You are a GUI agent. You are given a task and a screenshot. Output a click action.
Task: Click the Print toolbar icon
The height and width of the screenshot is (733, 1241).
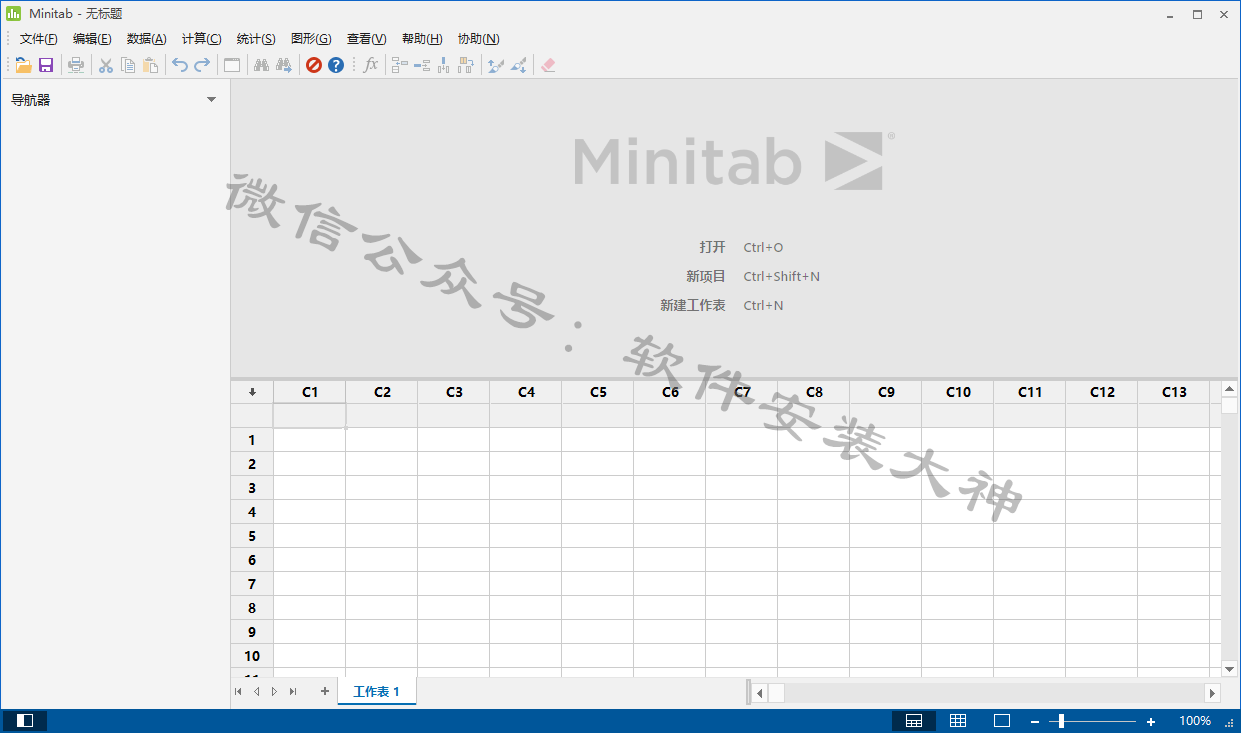point(76,65)
